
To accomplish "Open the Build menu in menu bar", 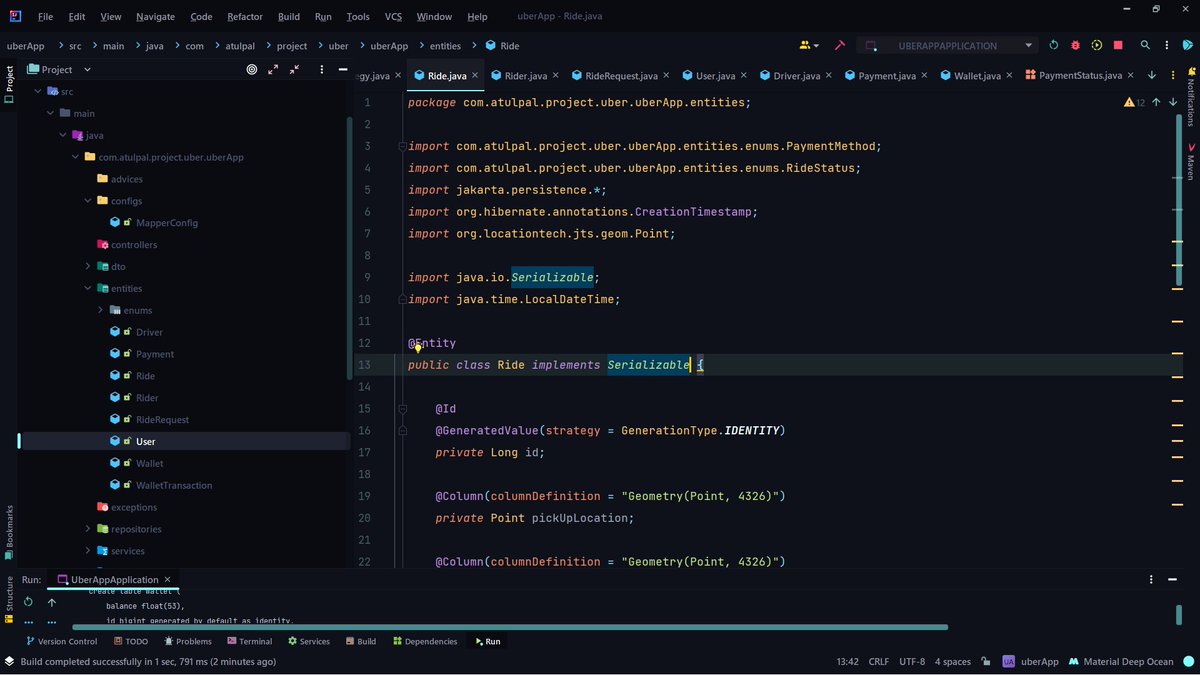I will (289, 17).
